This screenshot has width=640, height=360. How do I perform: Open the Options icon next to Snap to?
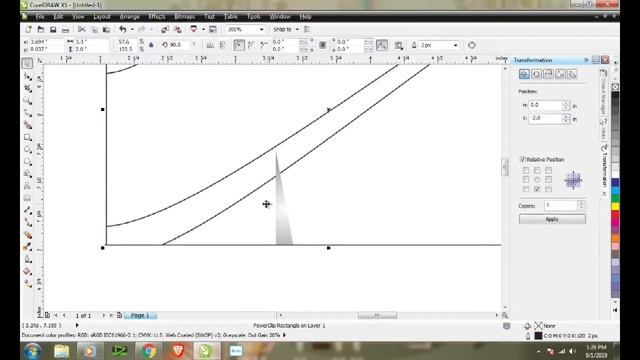coord(307,29)
